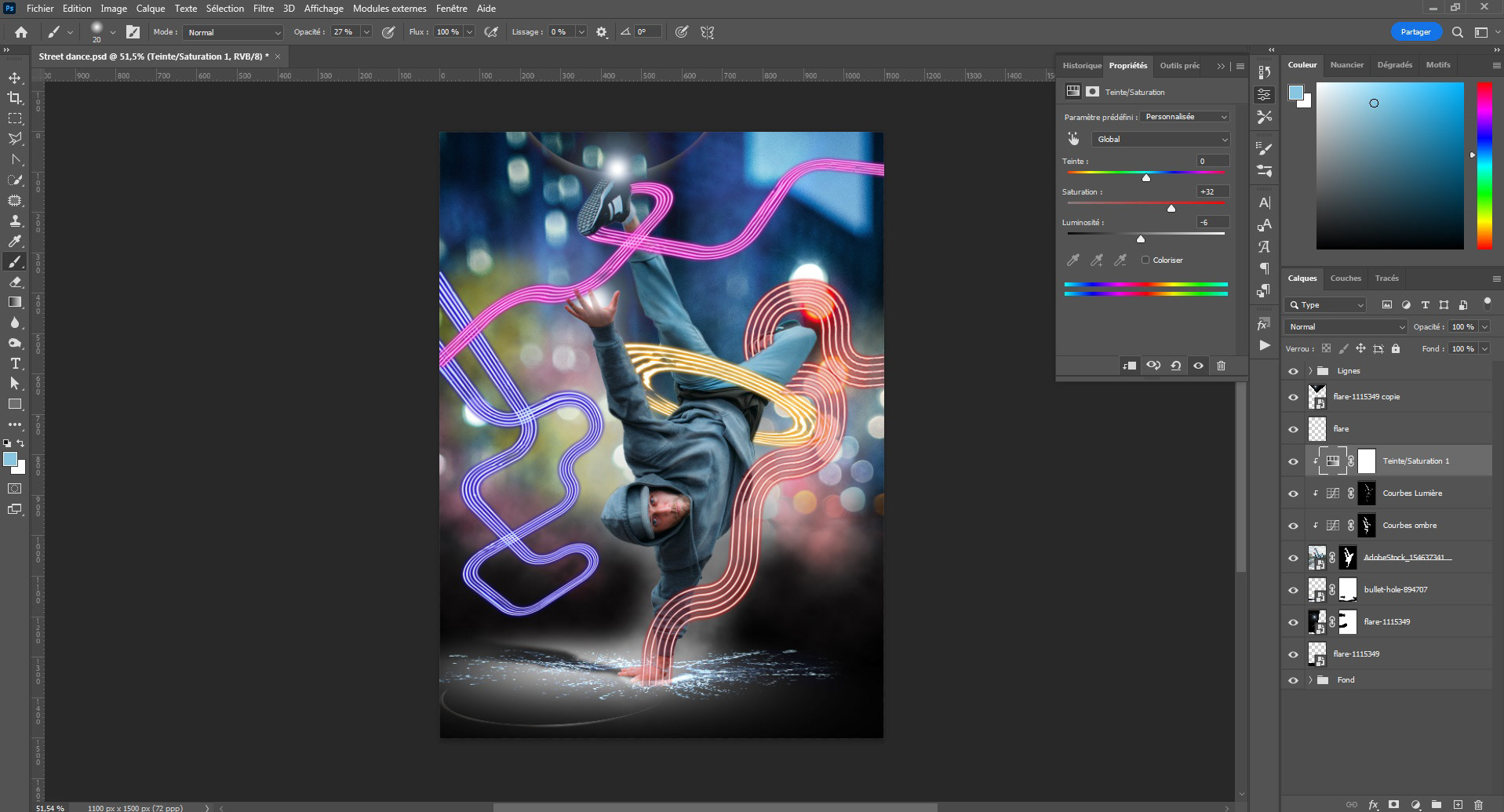Hide the Lignes group layer
Viewport: 1504px width, 812px height.
pos(1293,371)
